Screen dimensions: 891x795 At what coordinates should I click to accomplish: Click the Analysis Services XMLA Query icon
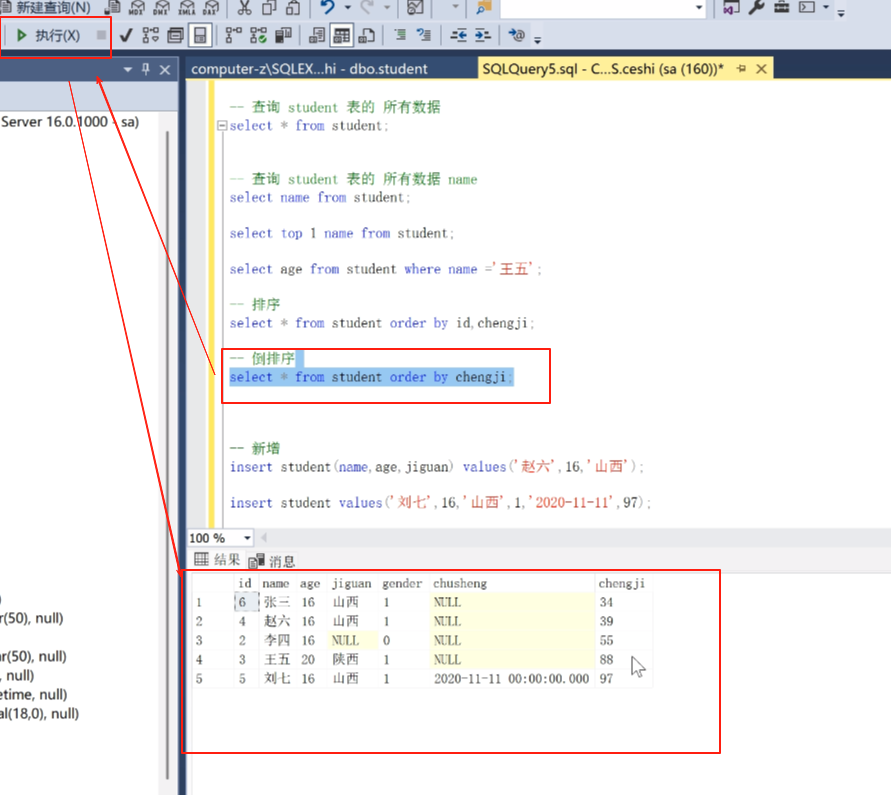(x=186, y=7)
